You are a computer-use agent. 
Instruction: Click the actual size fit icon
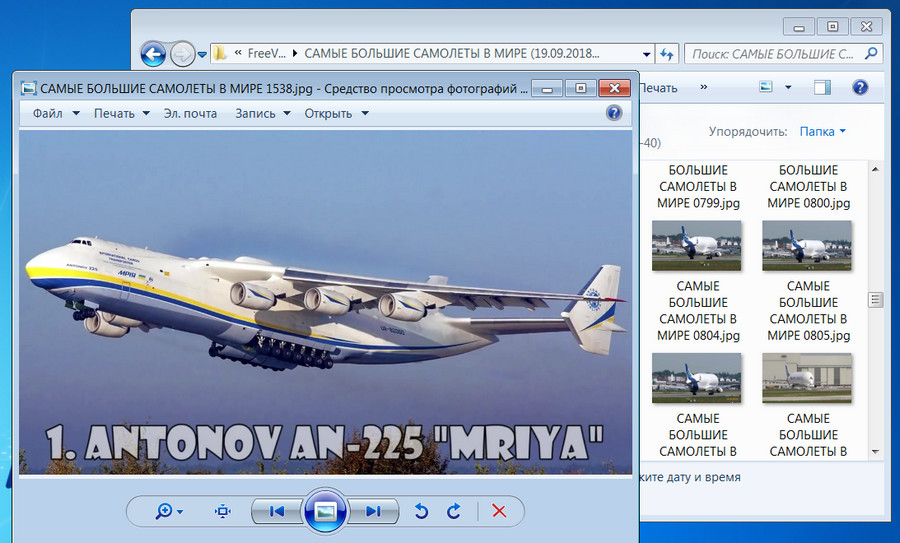click(223, 511)
